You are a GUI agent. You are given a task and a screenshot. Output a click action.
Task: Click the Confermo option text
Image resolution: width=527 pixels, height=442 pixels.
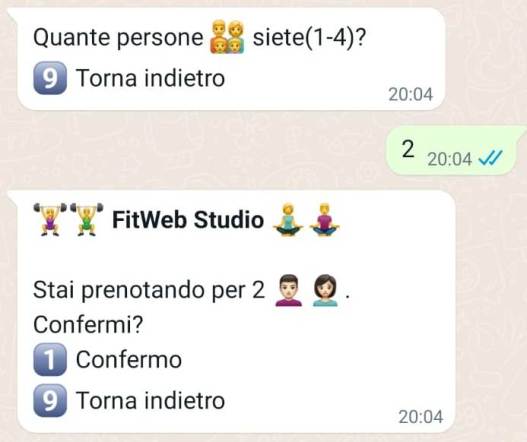[129, 359]
